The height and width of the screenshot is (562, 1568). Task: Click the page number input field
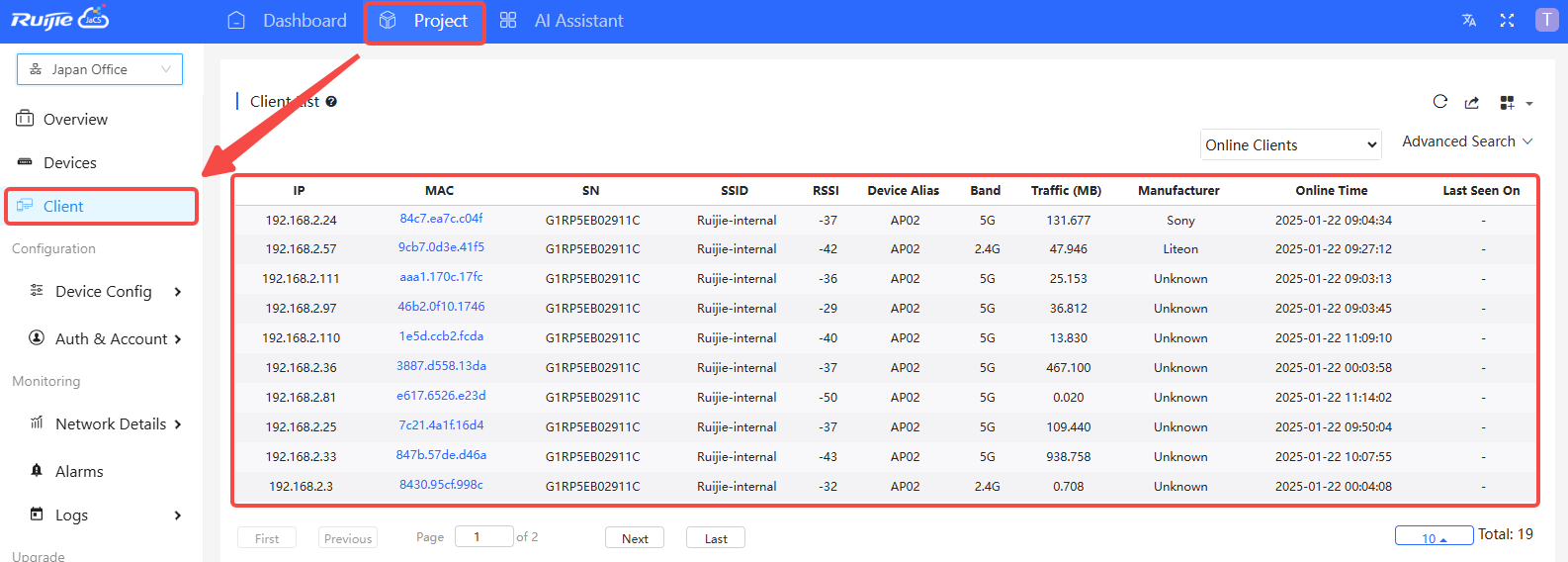pos(483,537)
